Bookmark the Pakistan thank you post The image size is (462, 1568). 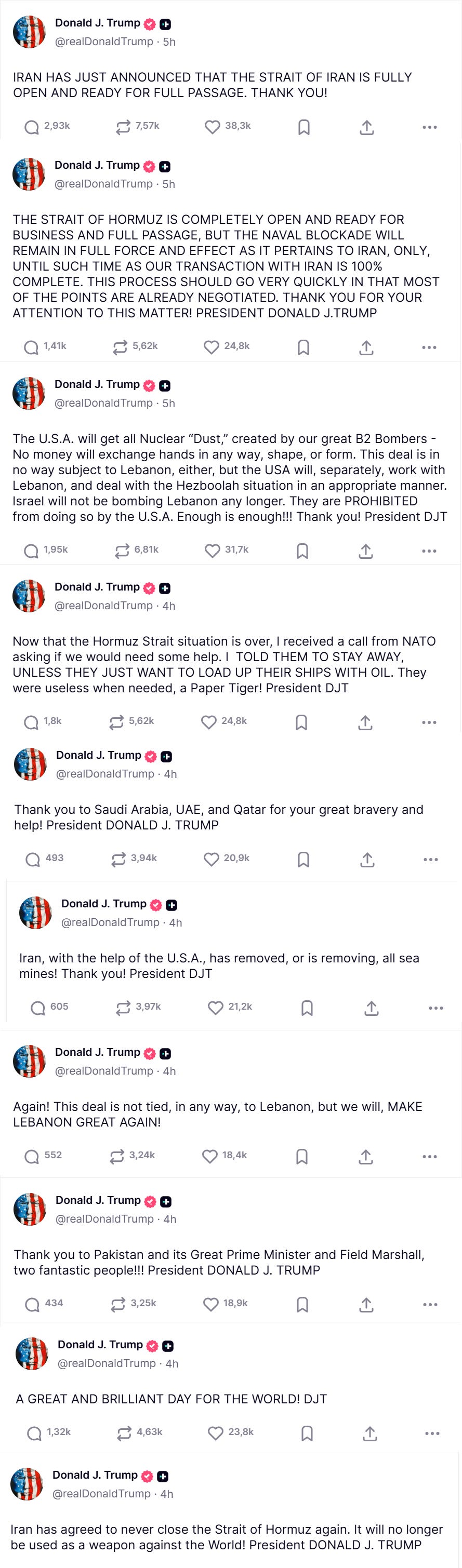[302, 1304]
